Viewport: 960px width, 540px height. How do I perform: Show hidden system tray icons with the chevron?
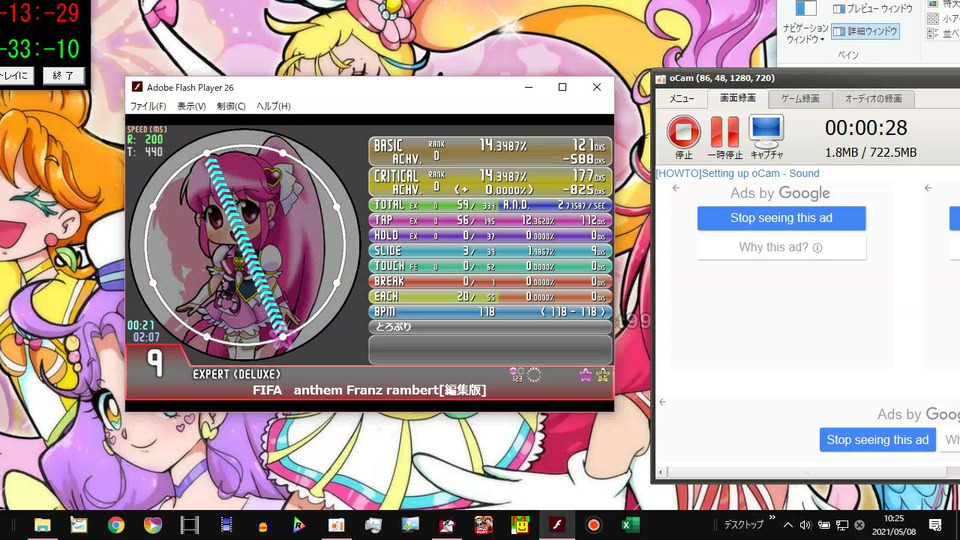(788, 525)
